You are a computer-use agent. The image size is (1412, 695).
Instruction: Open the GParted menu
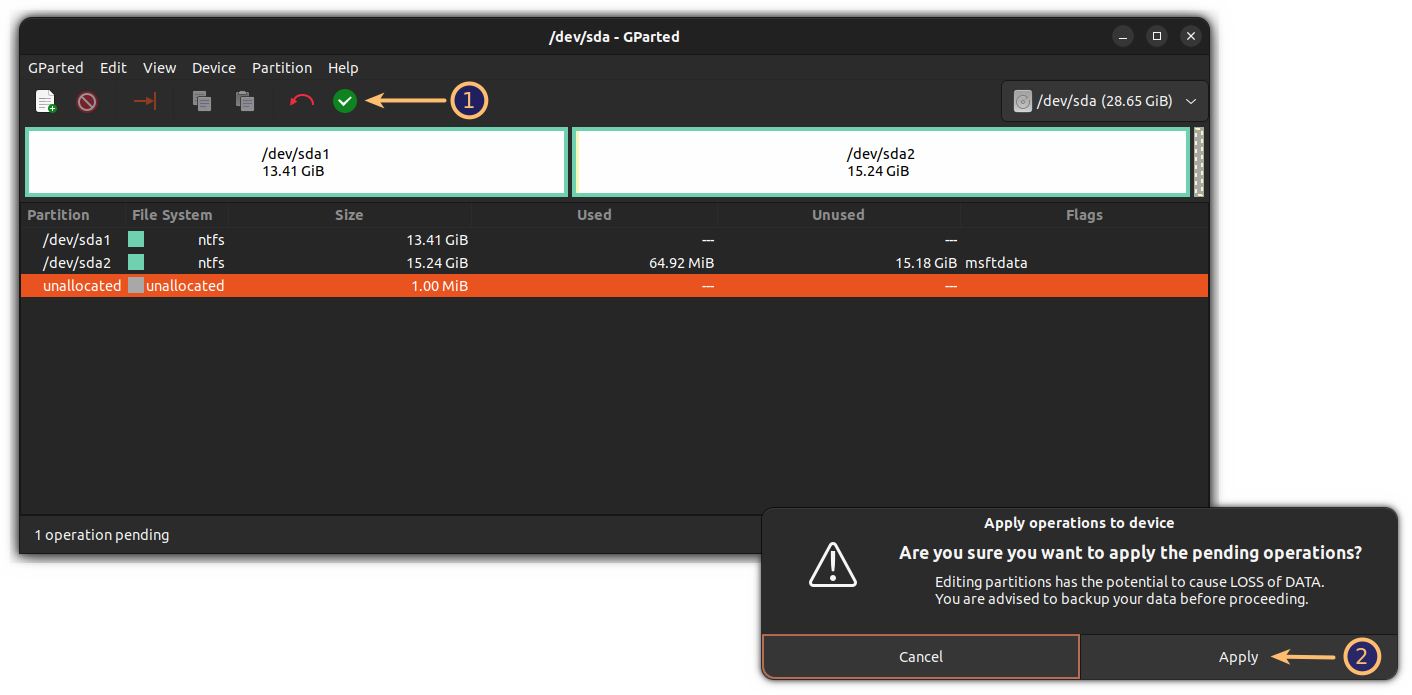55,67
